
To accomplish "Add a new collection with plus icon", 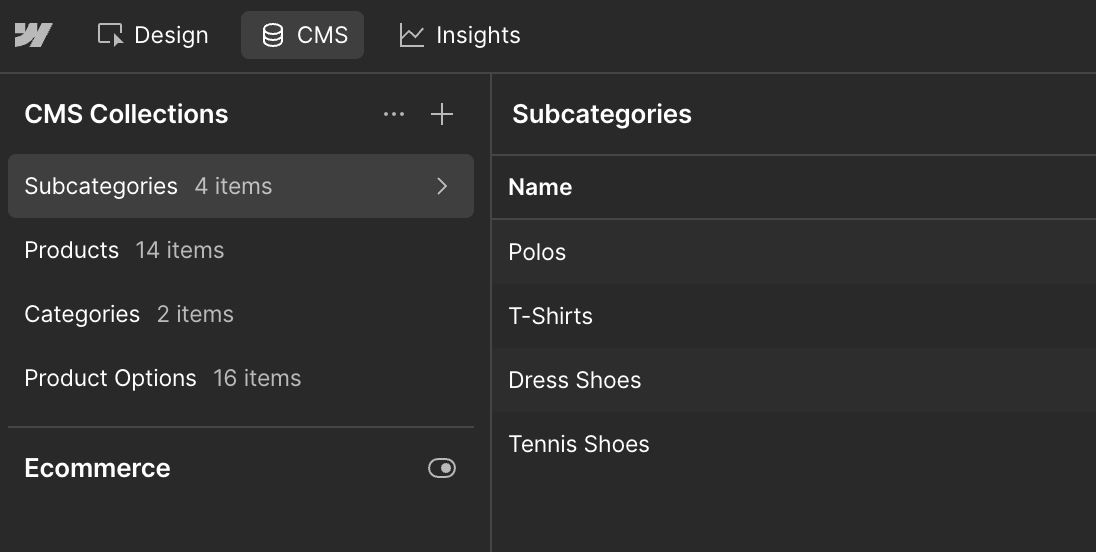I will [x=441, y=114].
